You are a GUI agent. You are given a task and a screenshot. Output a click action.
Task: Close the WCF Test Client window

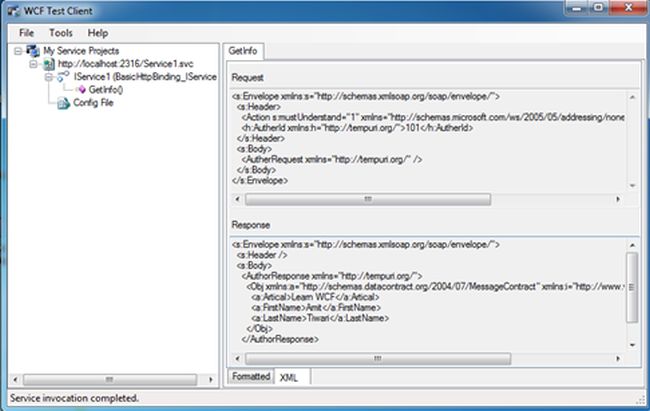628,7
